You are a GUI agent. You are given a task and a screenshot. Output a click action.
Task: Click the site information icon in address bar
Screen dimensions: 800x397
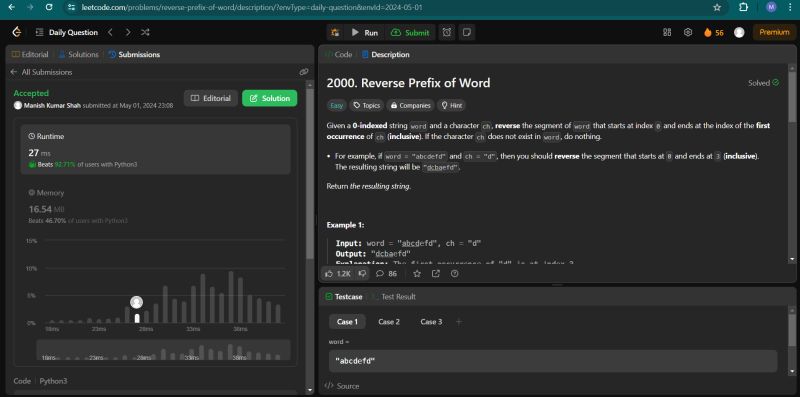[x=71, y=8]
